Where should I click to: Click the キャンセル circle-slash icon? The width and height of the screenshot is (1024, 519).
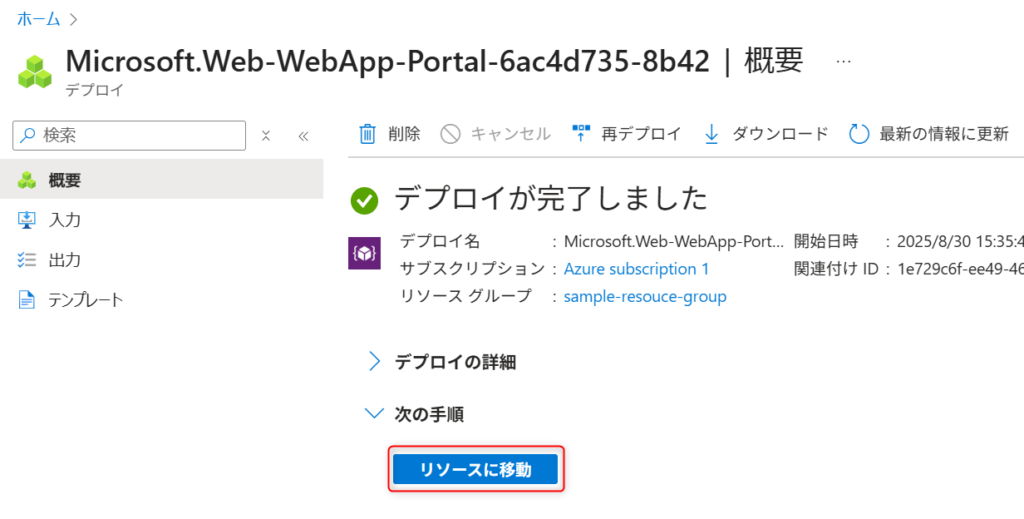450,134
